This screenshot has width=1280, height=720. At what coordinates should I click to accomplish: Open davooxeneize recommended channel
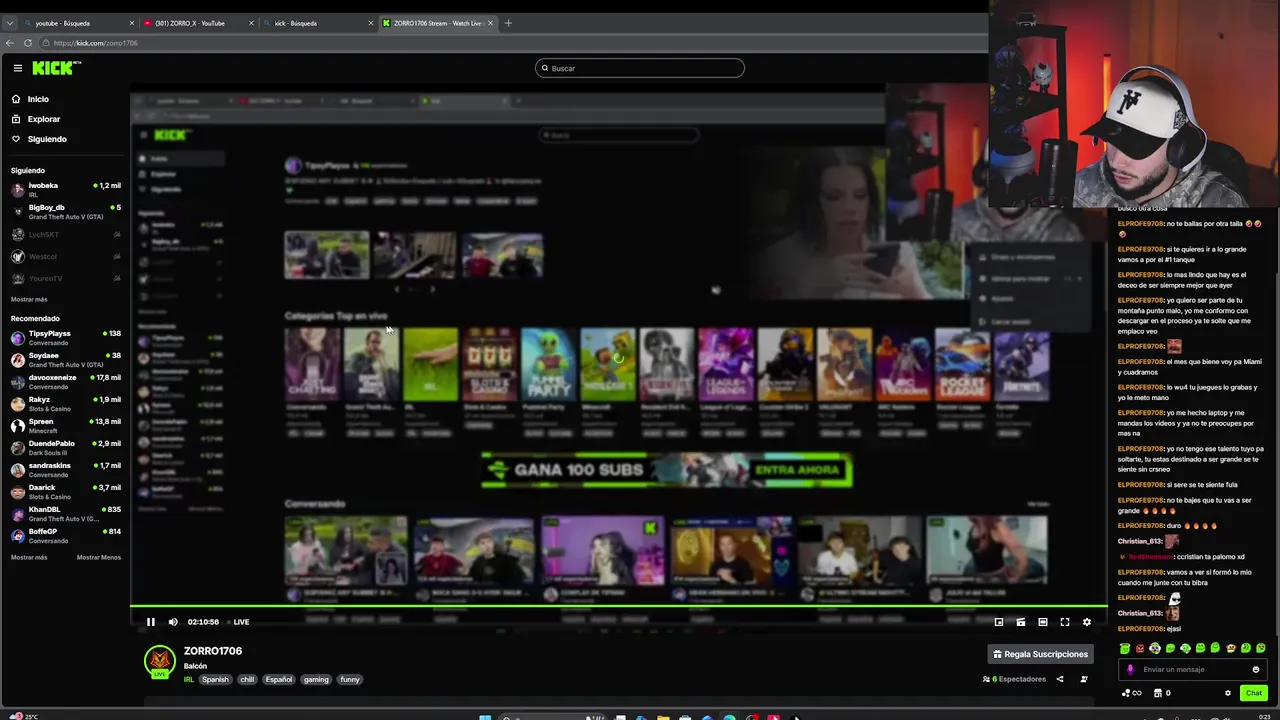65,382
